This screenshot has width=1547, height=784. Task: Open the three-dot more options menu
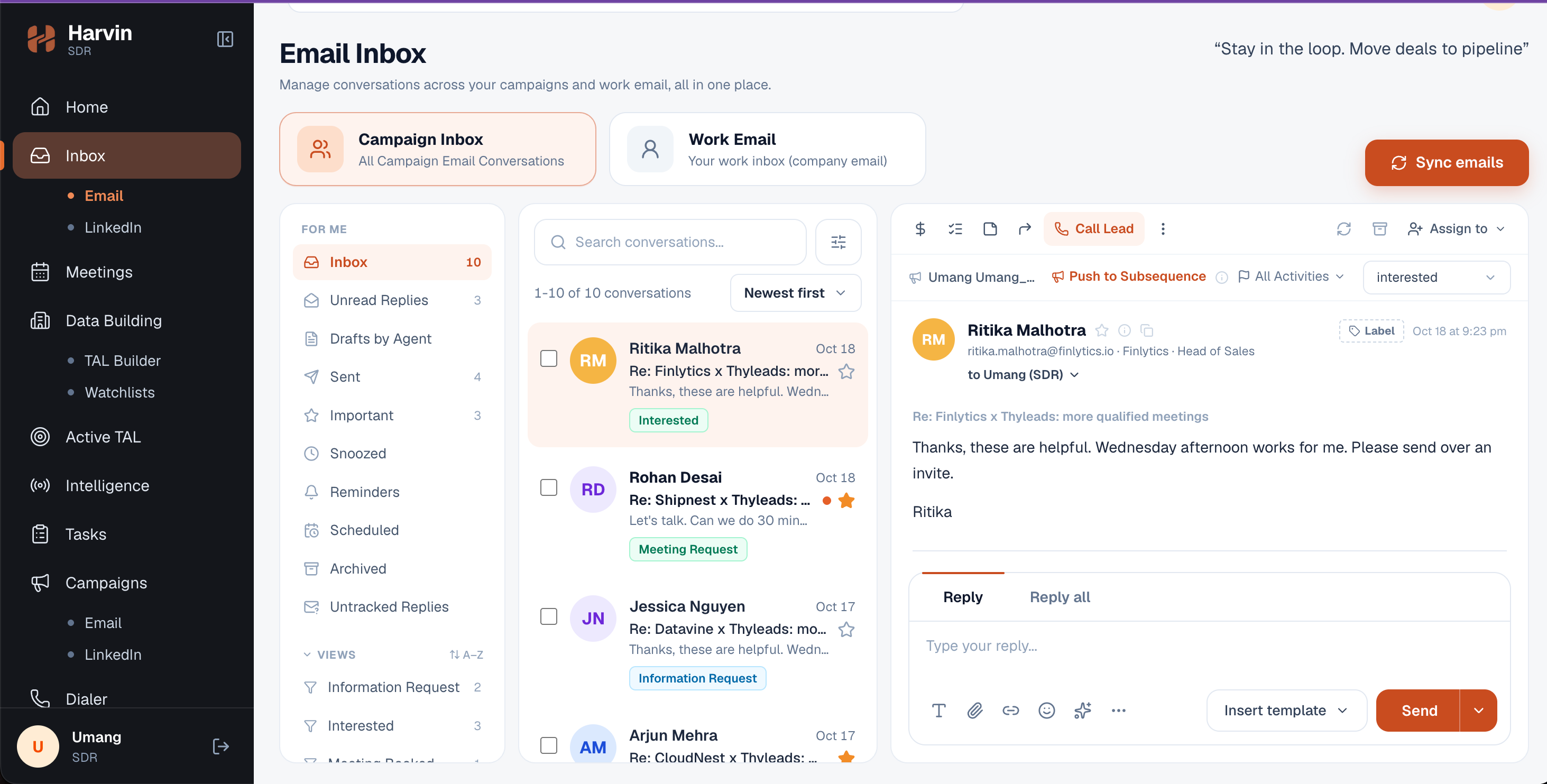tap(1163, 229)
